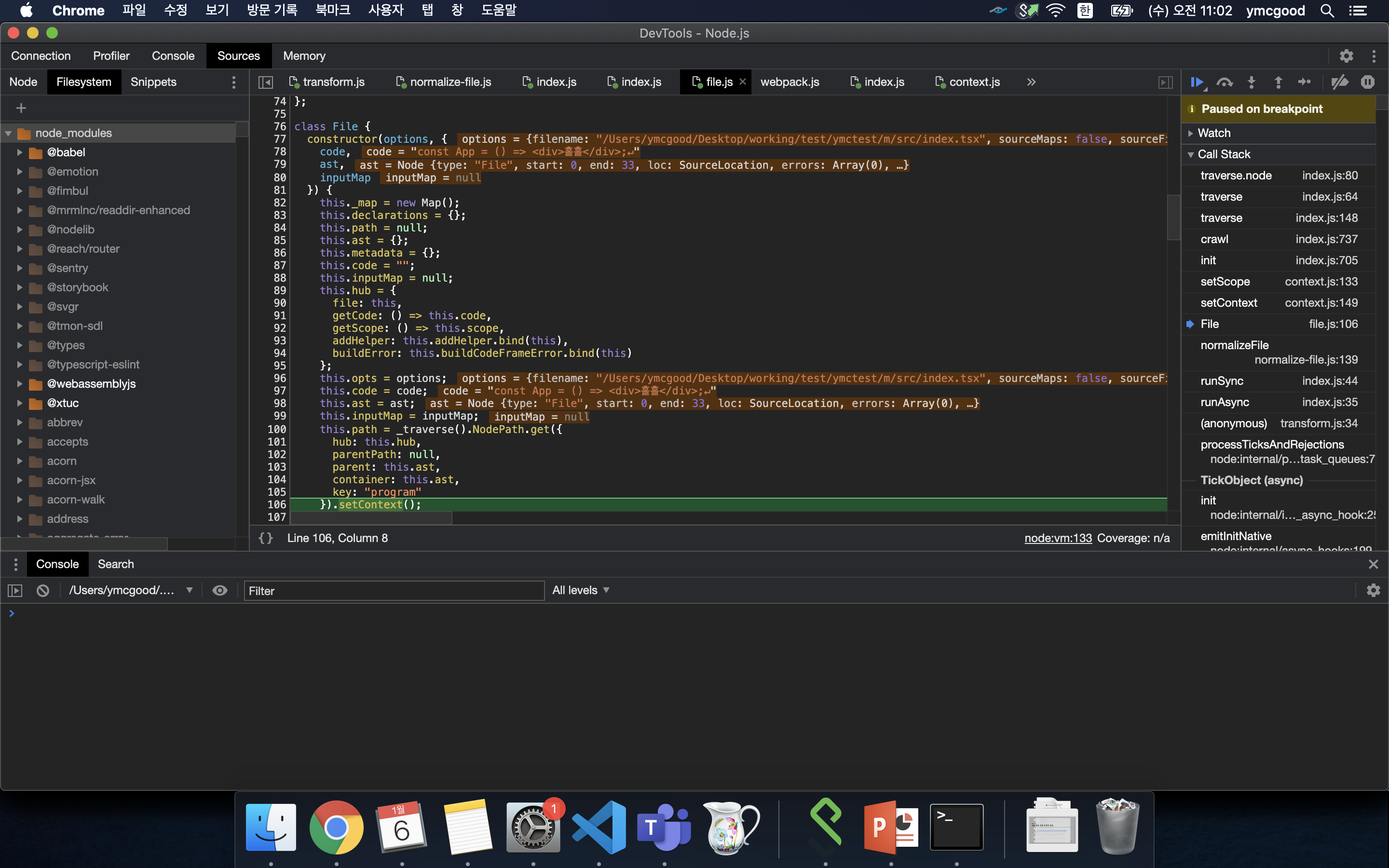Click the more tabs arrow on Sources panel

pyautogui.click(x=1031, y=82)
